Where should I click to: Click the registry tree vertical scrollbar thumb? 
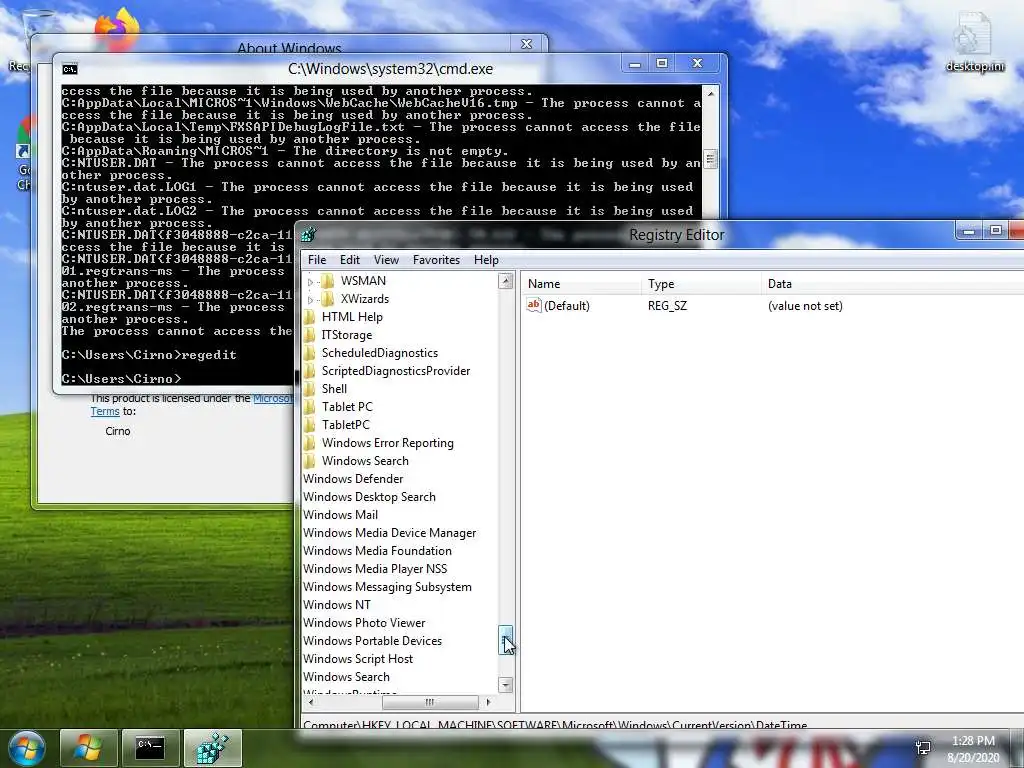coord(505,639)
